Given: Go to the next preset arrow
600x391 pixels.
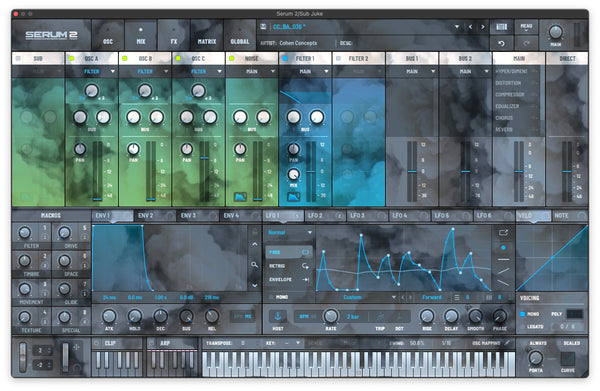Looking at the screenshot, I should coord(483,27).
